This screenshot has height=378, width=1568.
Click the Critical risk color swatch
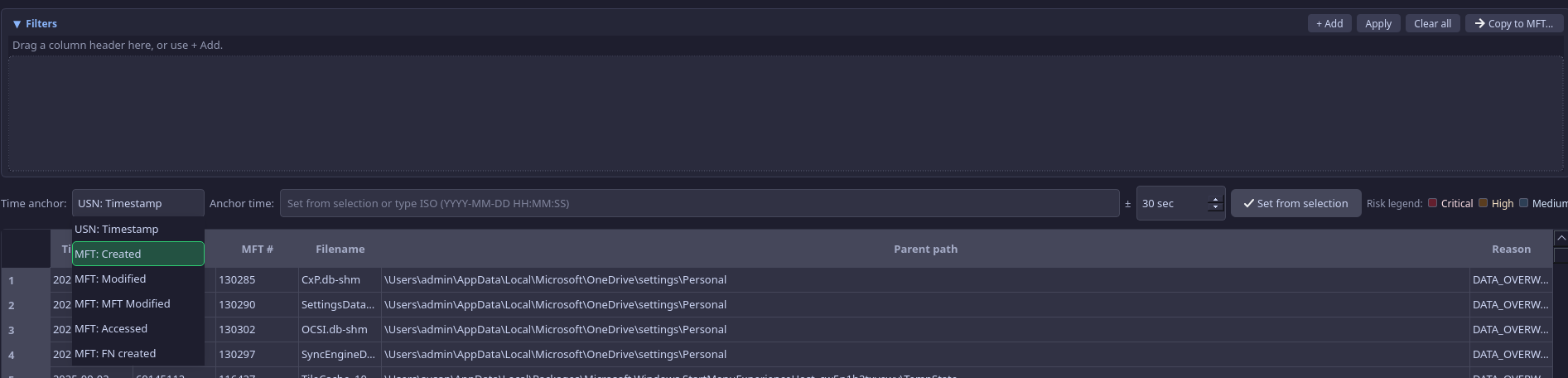(1432, 203)
